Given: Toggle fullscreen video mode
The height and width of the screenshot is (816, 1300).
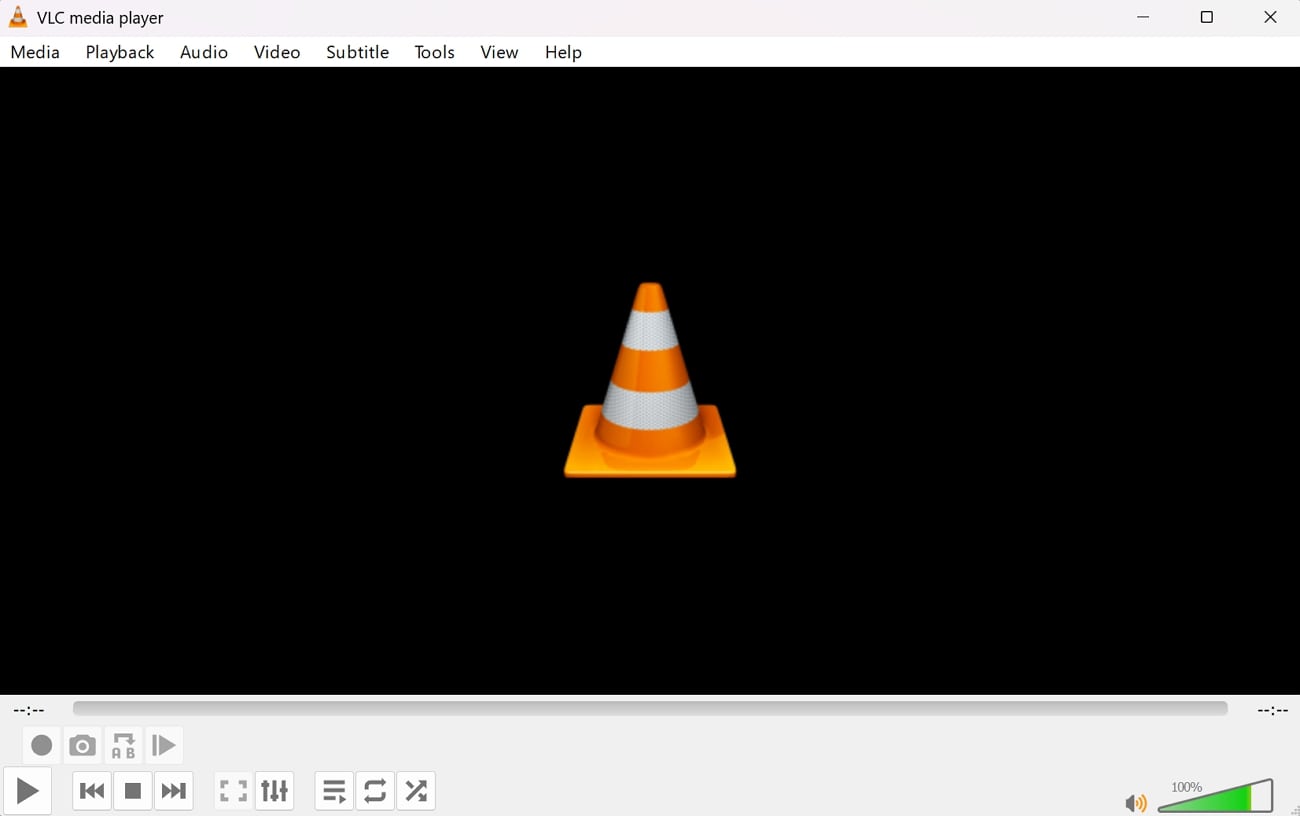Looking at the screenshot, I should [233, 791].
